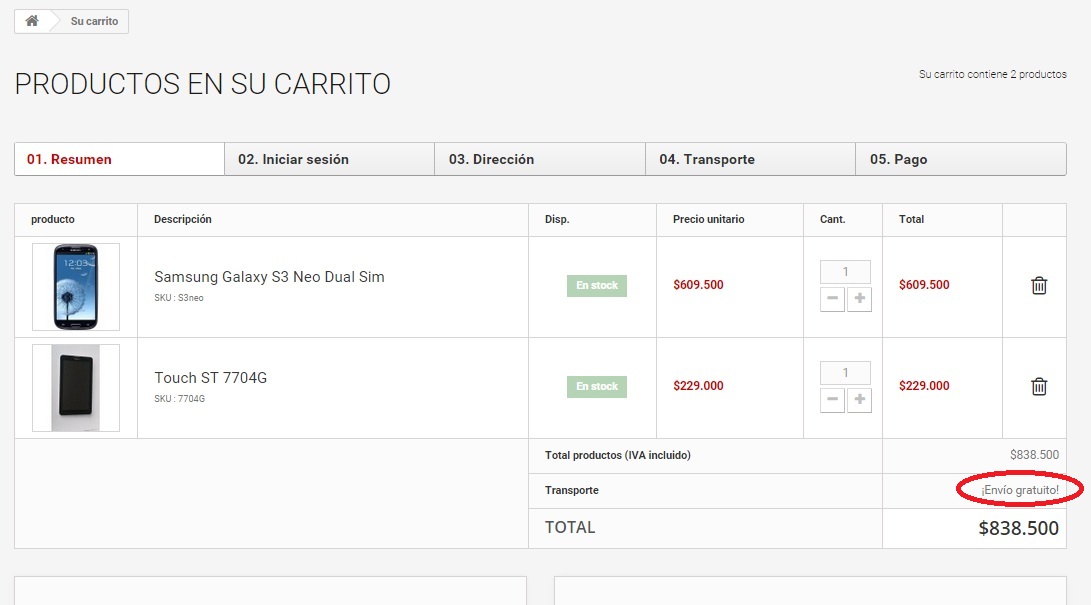Decrease Samsung Galaxy S3 quantity with minus
This screenshot has width=1091, height=605.
point(832,299)
